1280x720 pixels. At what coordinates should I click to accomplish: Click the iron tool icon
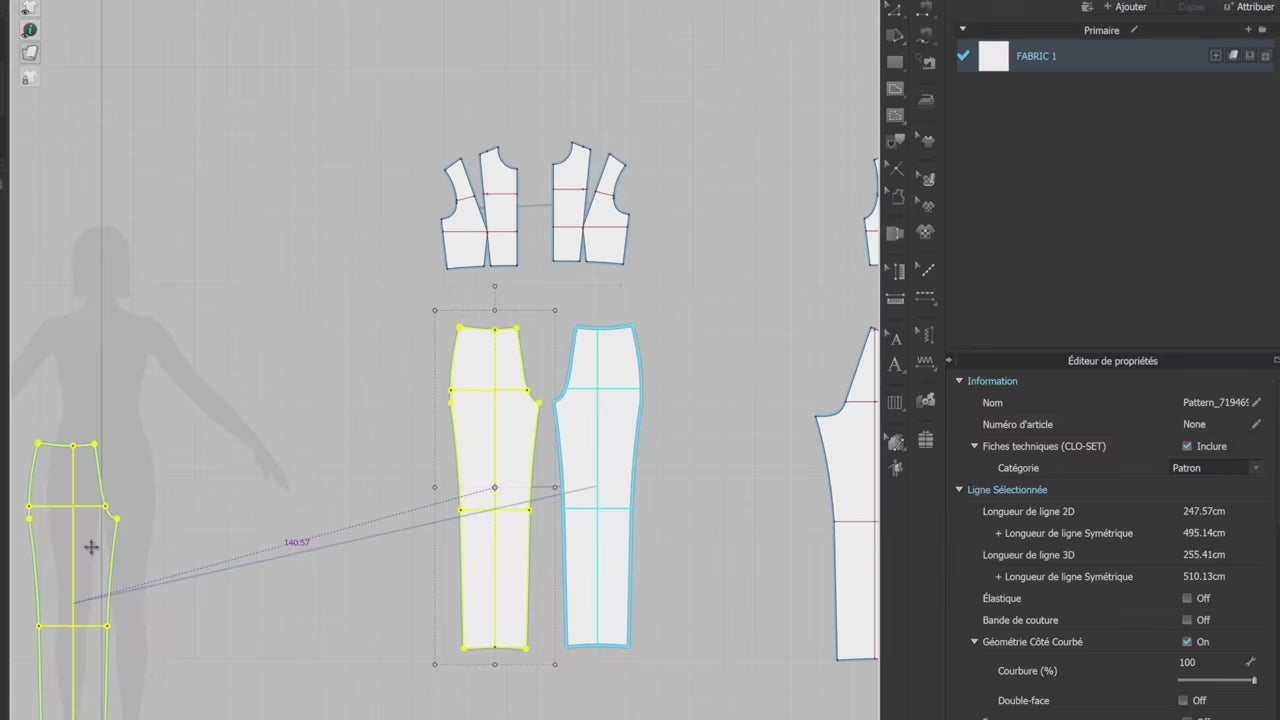926,99
